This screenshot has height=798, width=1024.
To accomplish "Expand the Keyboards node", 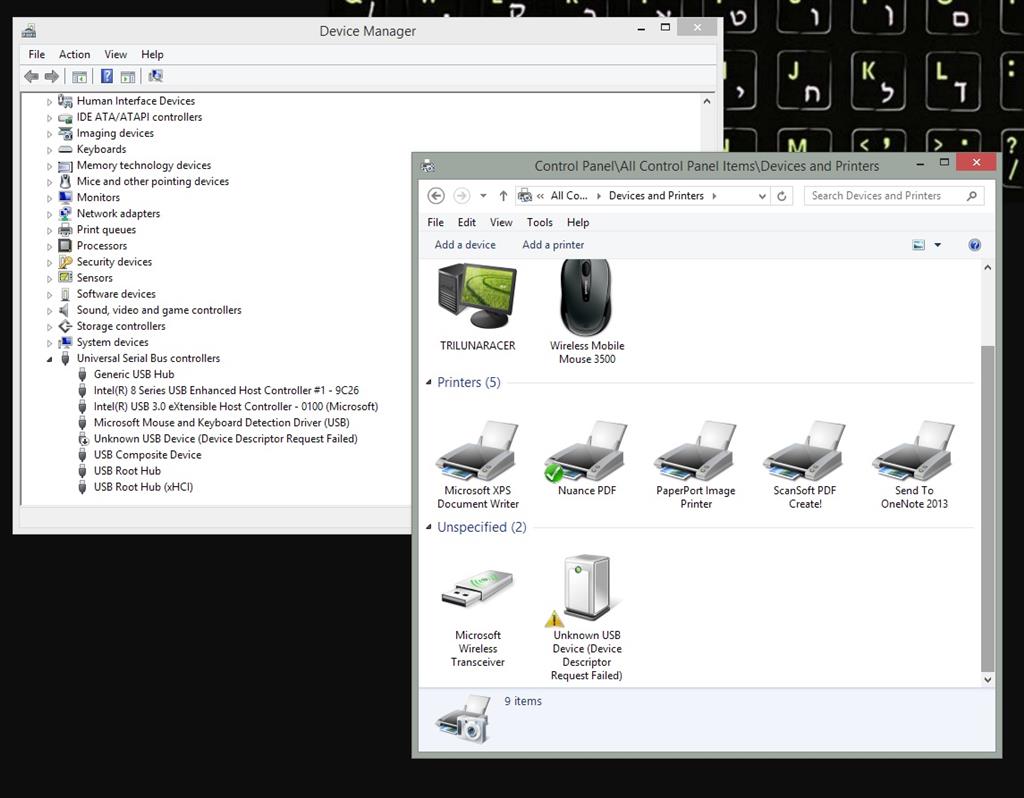I will point(49,150).
